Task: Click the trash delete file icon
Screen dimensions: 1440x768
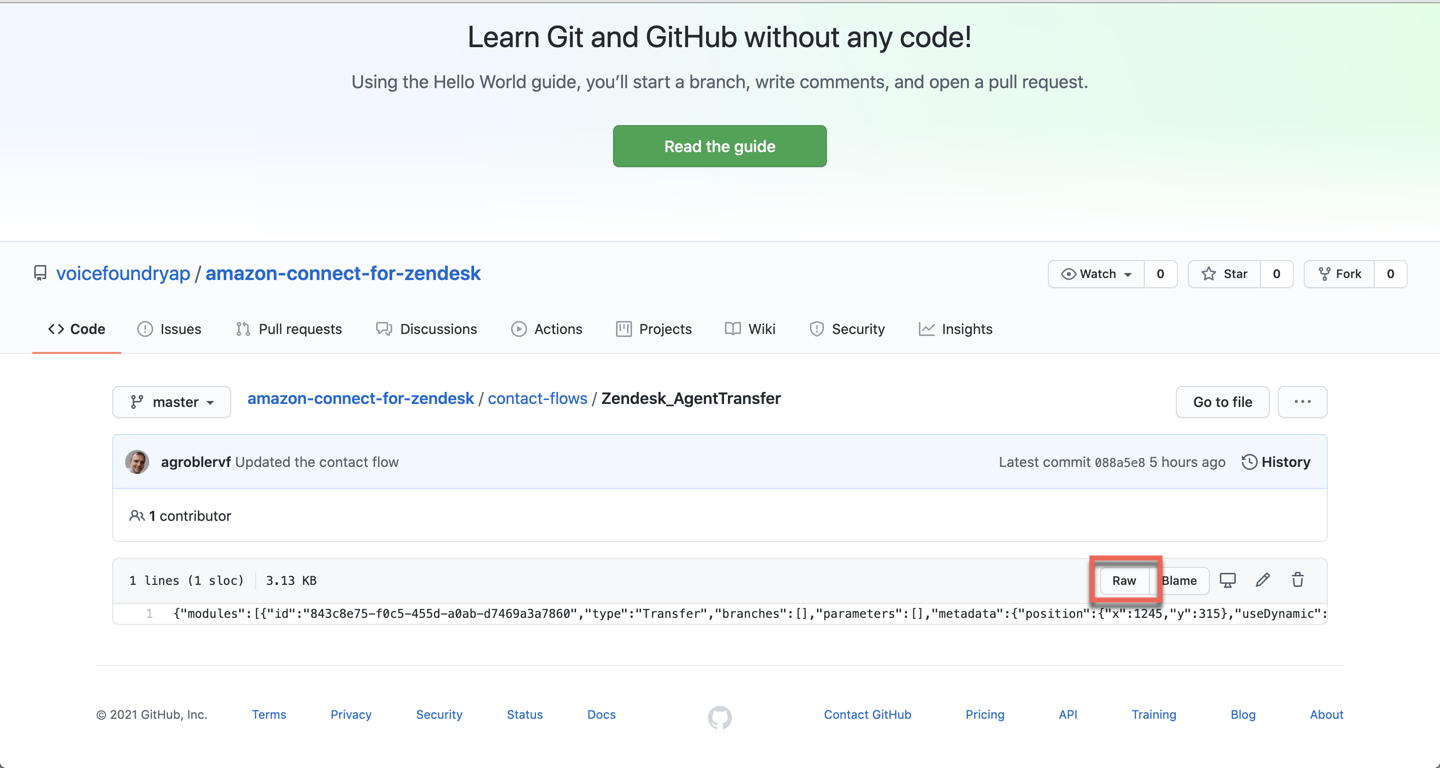Action: coord(1298,580)
